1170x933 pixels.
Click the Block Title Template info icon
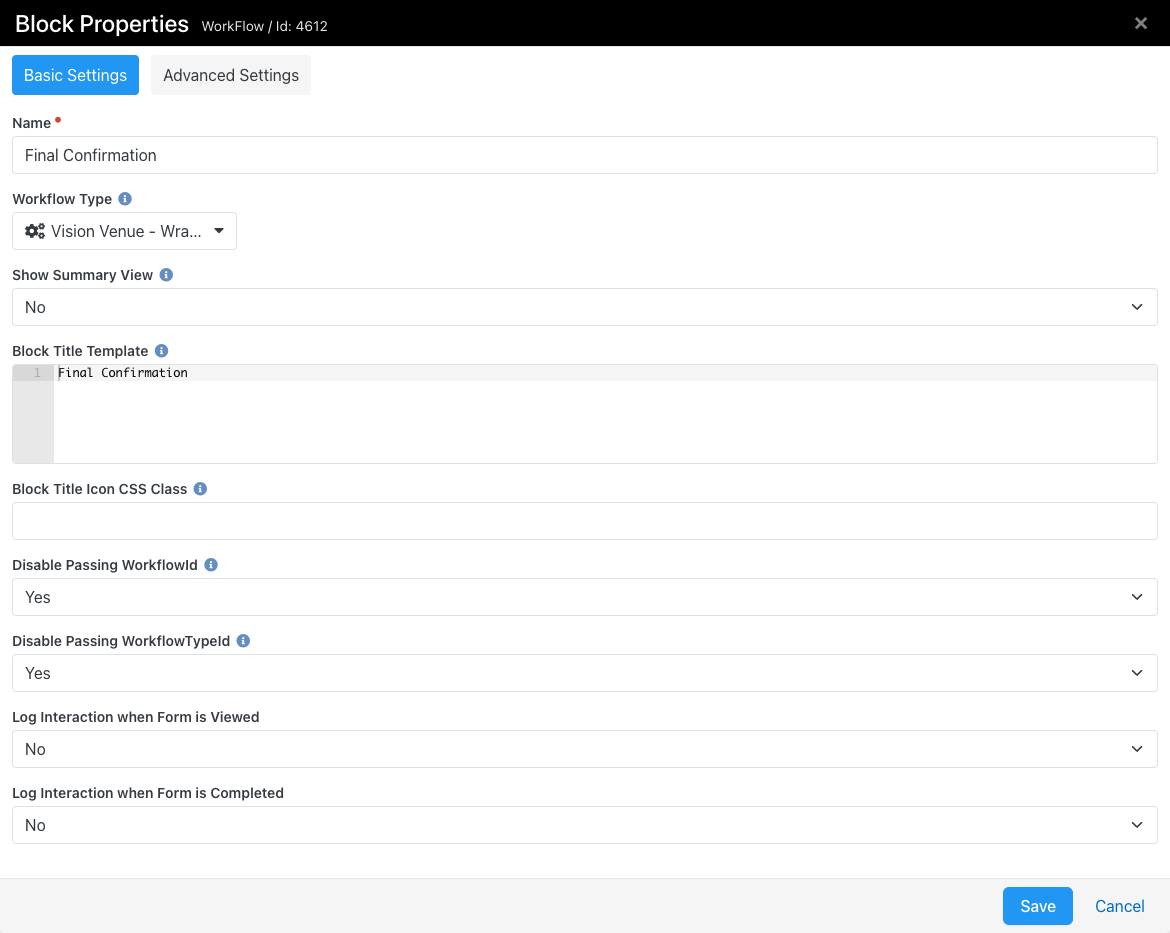(161, 351)
